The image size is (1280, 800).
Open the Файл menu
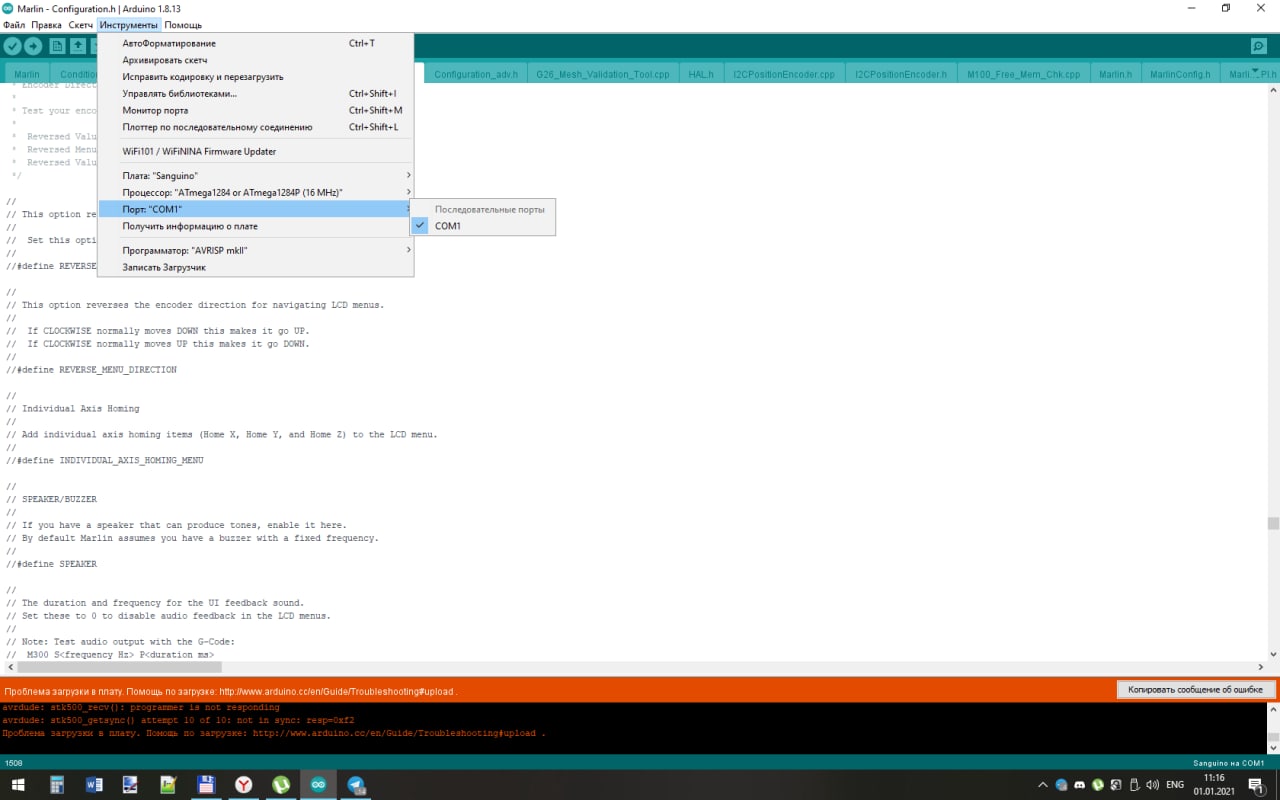pyautogui.click(x=14, y=24)
